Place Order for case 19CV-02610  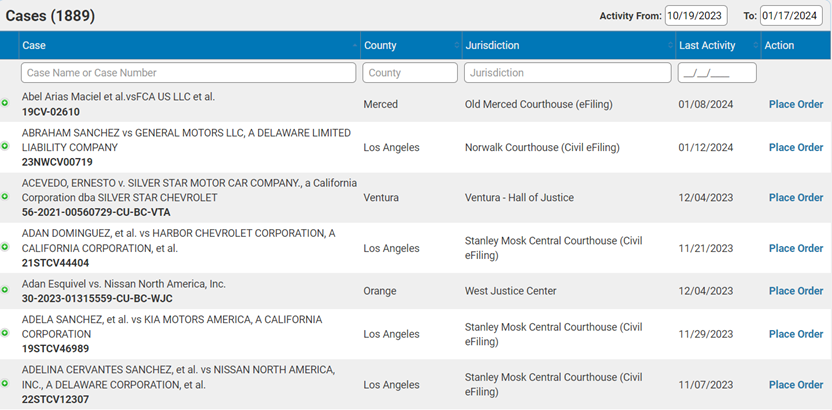(795, 104)
